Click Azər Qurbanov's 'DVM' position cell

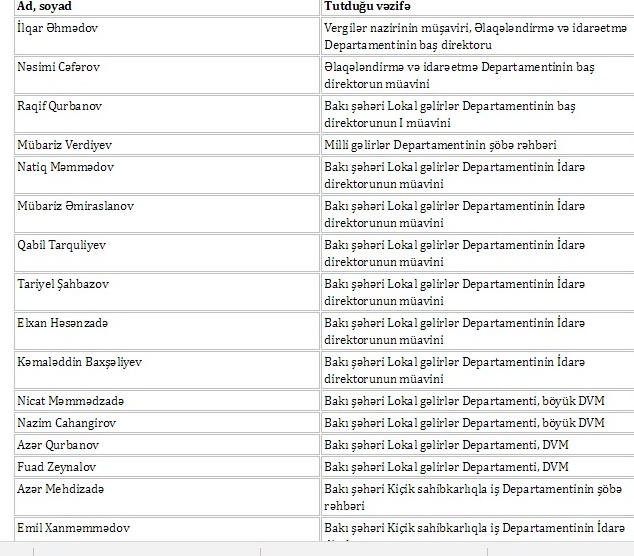coord(478,445)
